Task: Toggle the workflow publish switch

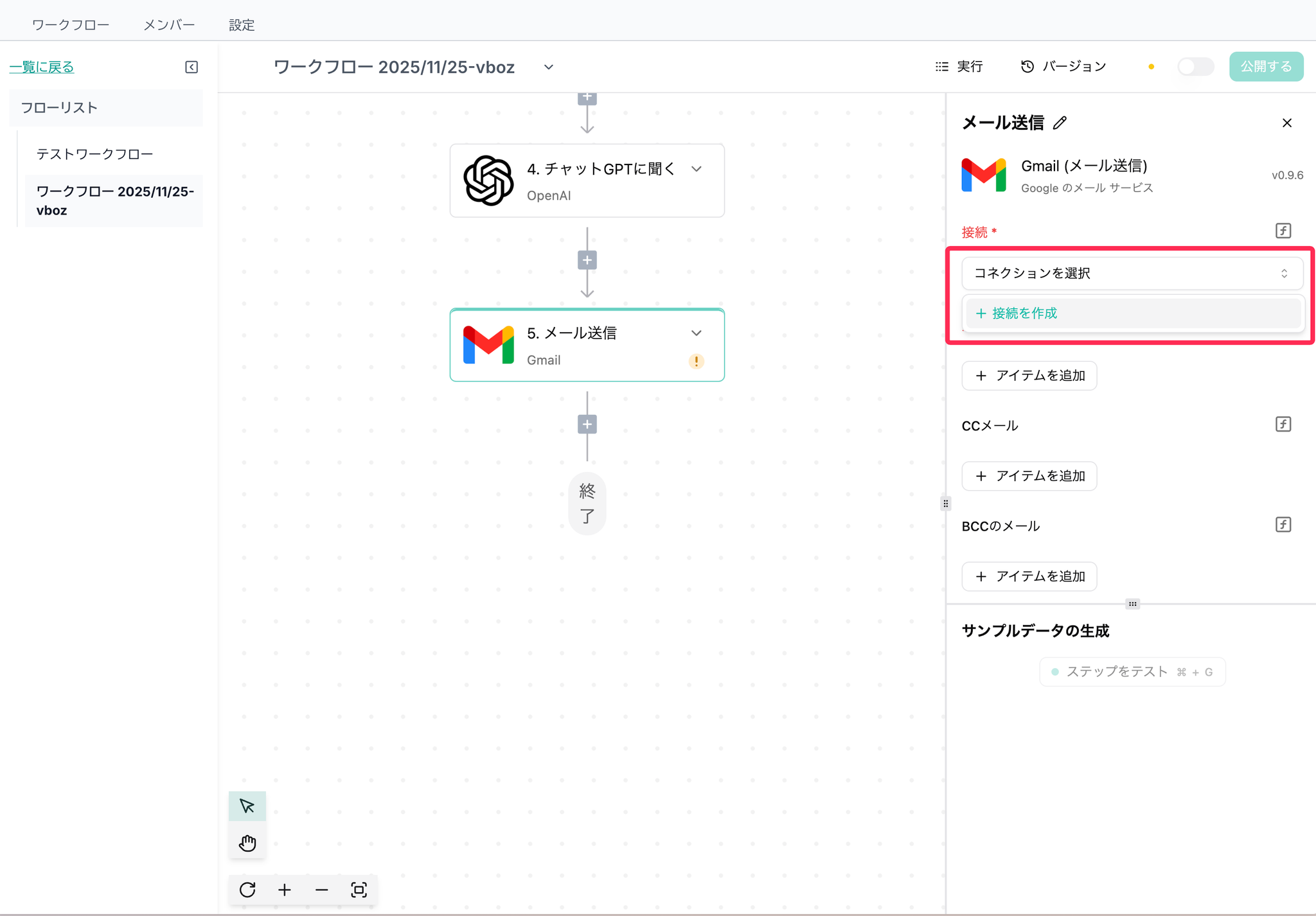Action: click(x=1195, y=66)
